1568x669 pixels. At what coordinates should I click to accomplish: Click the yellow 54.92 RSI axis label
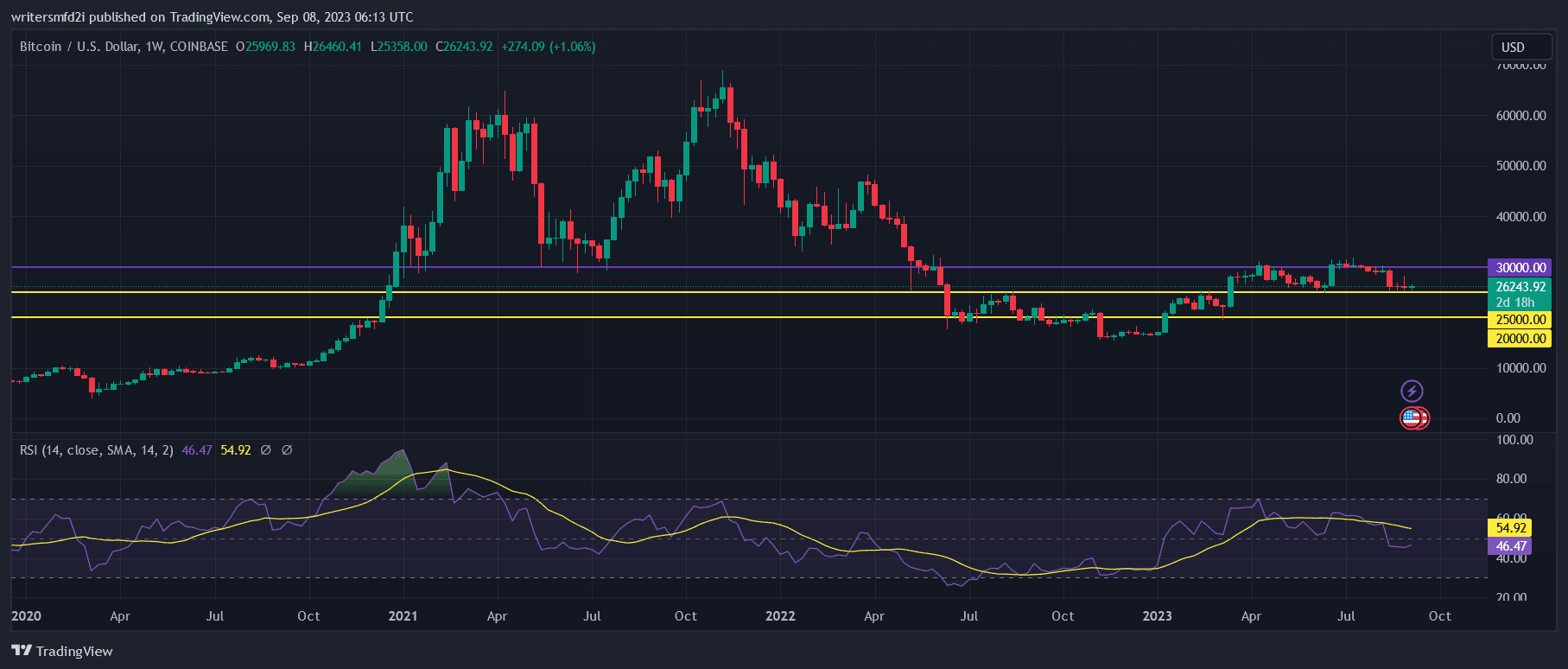1511,527
